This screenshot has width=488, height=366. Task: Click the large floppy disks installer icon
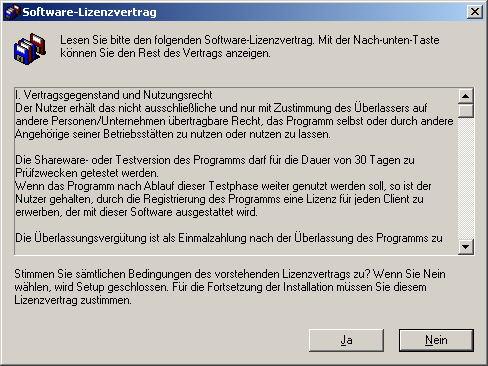[30, 49]
